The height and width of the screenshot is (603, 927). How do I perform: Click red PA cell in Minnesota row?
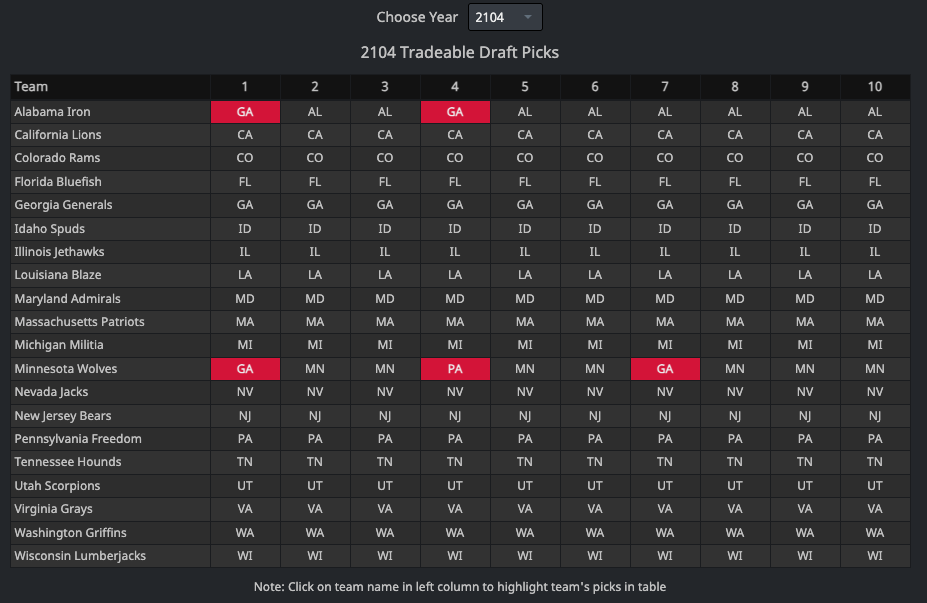point(455,369)
